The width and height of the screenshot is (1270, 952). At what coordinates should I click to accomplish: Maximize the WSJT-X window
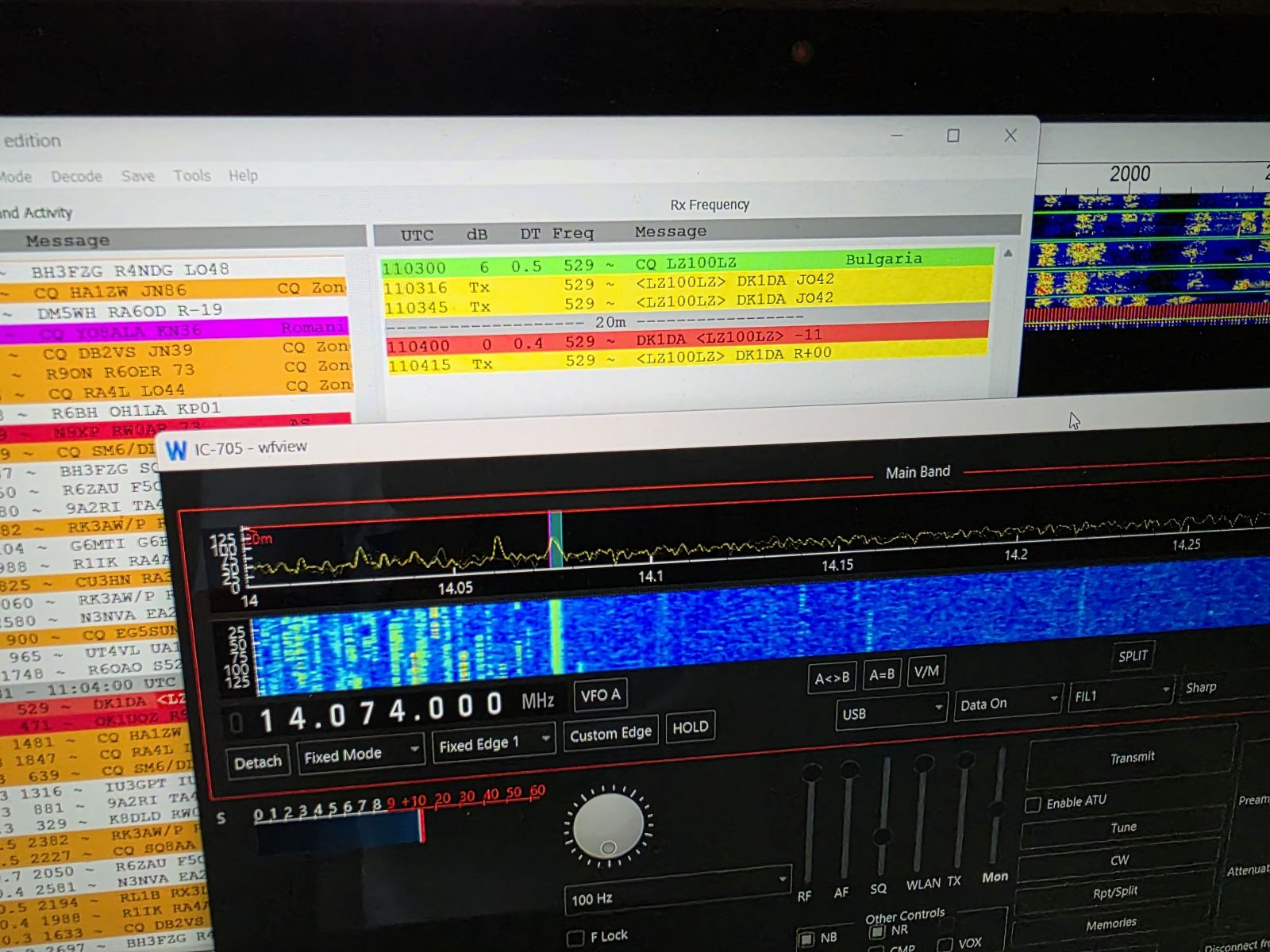pyautogui.click(x=953, y=136)
